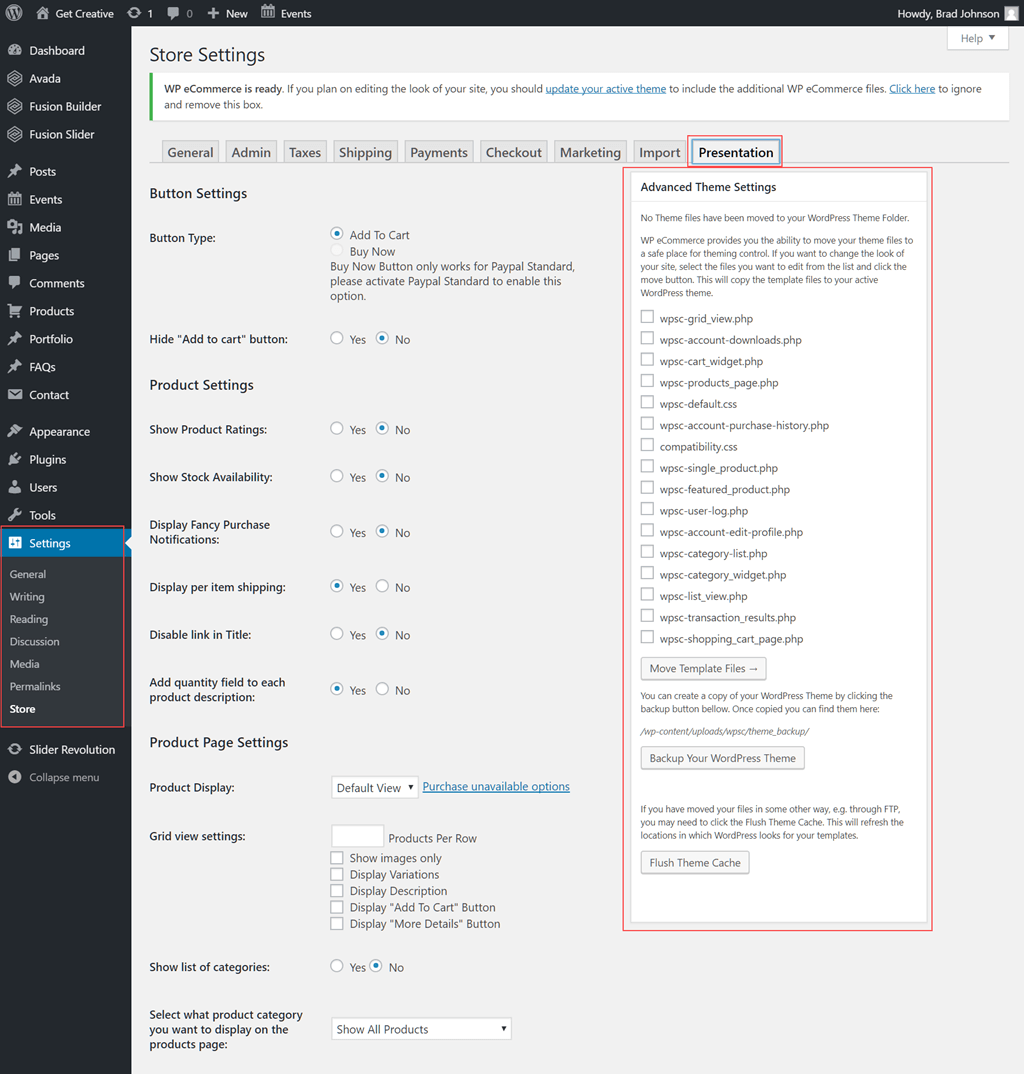Check the wpsc-grid_view.php file checkbox
Viewport: 1024px width, 1074px height.
point(647,316)
